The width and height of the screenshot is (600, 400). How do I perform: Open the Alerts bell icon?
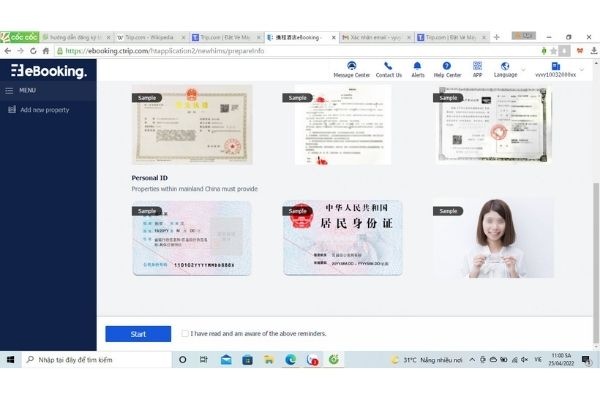pyautogui.click(x=417, y=66)
